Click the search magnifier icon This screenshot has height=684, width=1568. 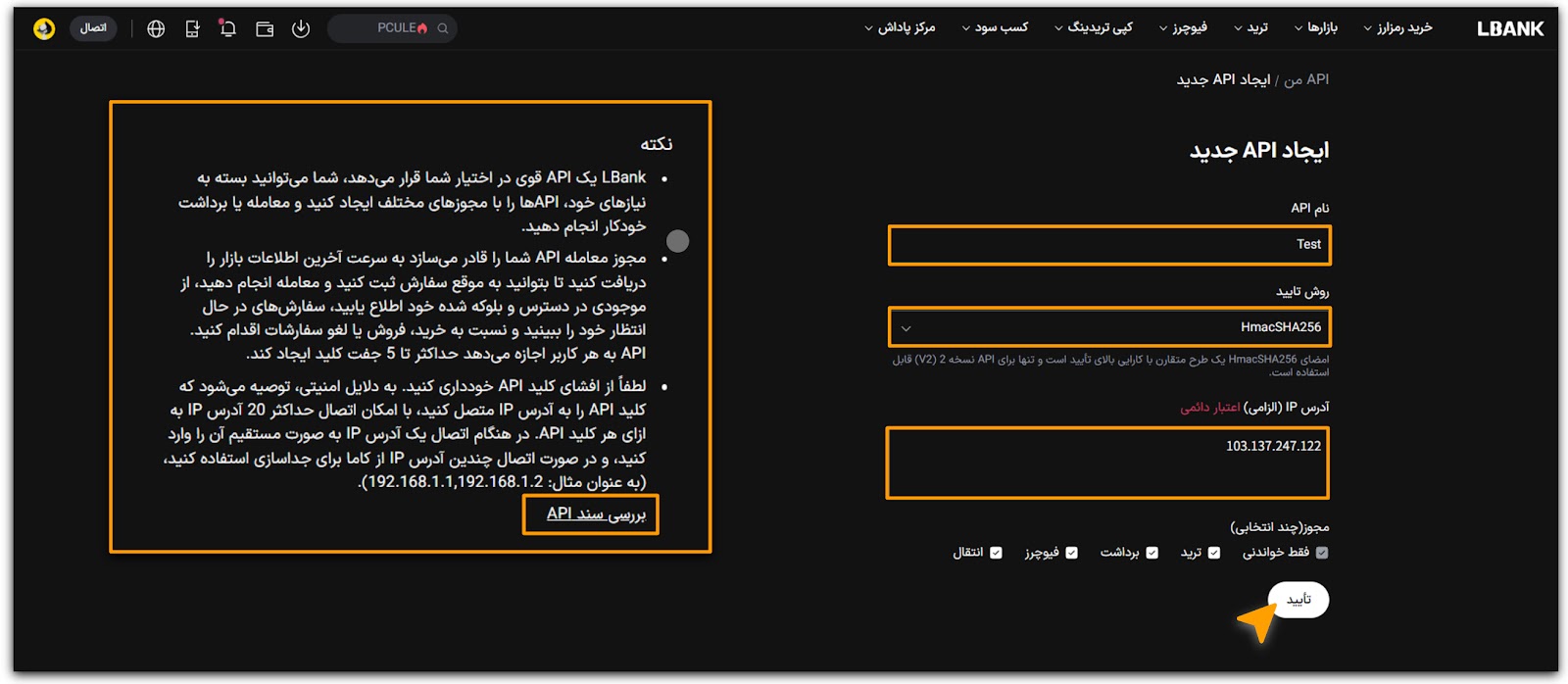(x=443, y=28)
